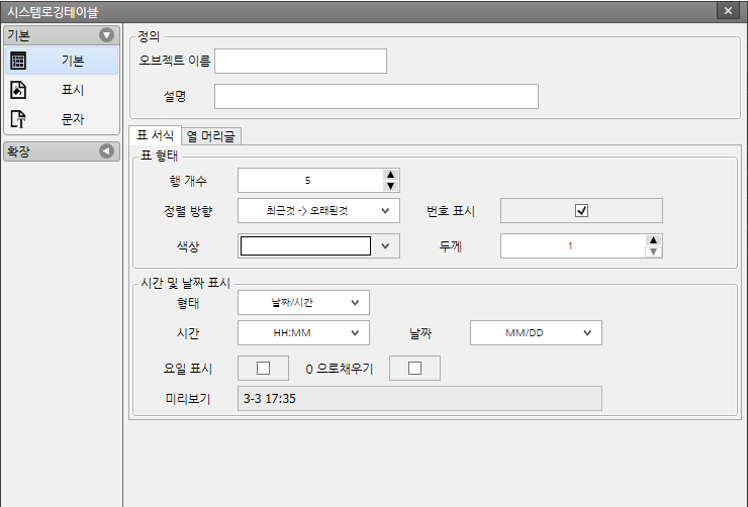The height and width of the screenshot is (507, 748).
Task: Click the 확장 section header text
Action: [x=19, y=152]
